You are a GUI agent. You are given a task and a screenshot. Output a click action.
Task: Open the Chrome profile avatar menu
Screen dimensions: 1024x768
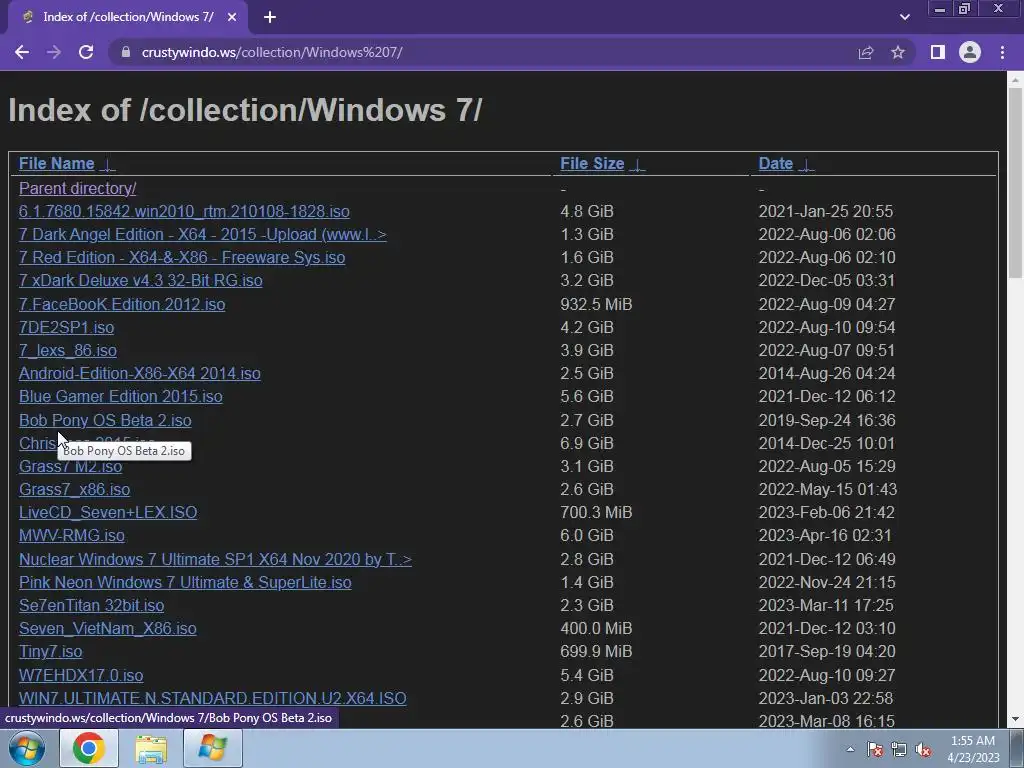(970, 52)
